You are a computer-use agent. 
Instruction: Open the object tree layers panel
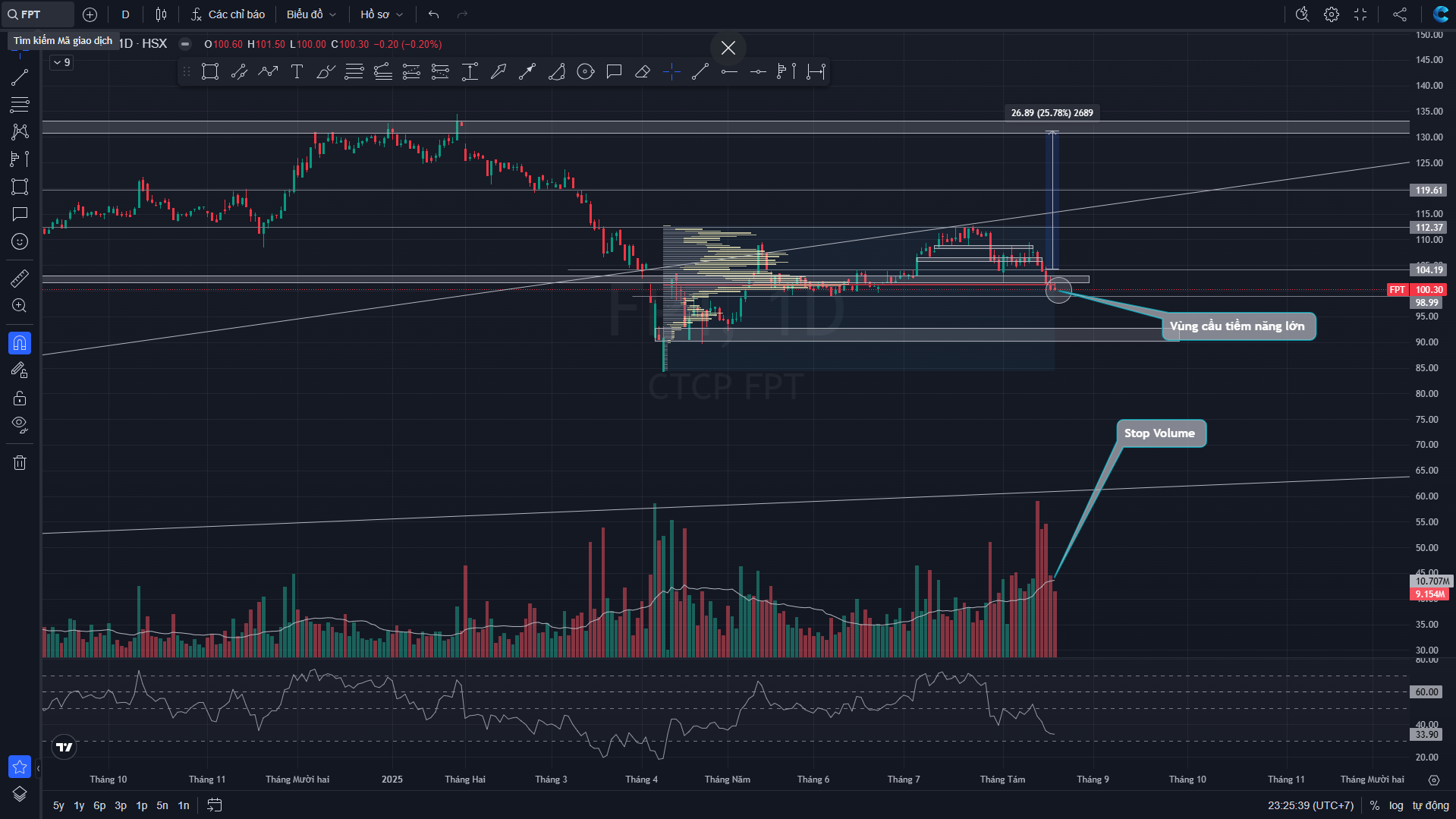[x=20, y=794]
